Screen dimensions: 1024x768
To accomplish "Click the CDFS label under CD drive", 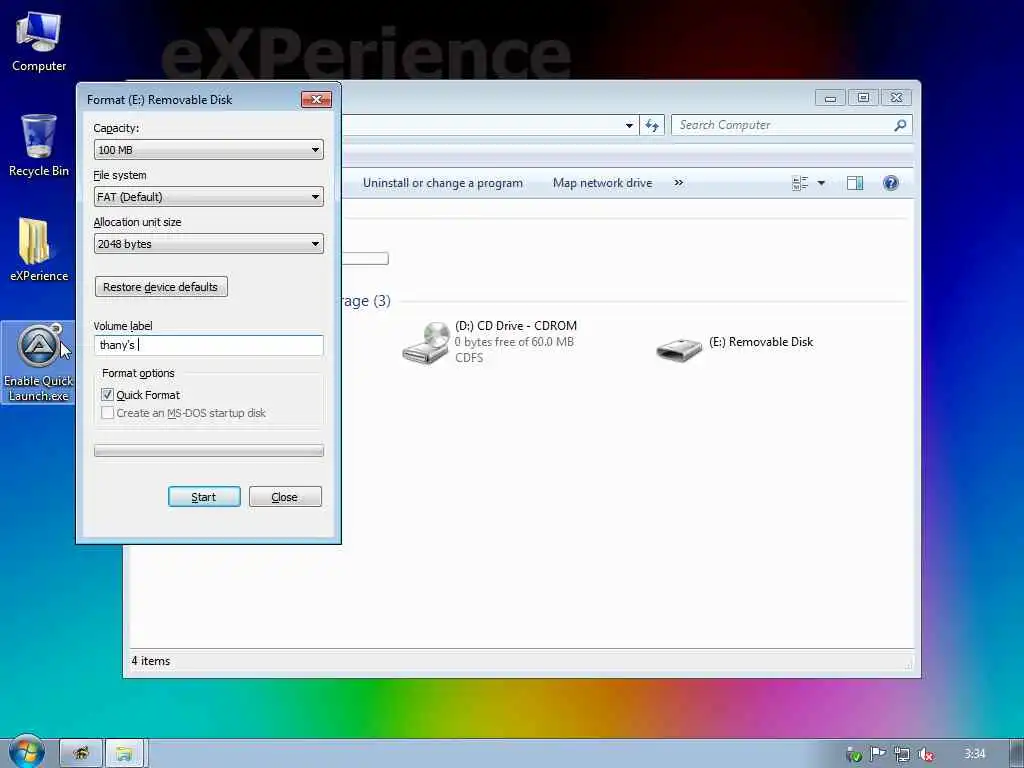I will (469, 358).
